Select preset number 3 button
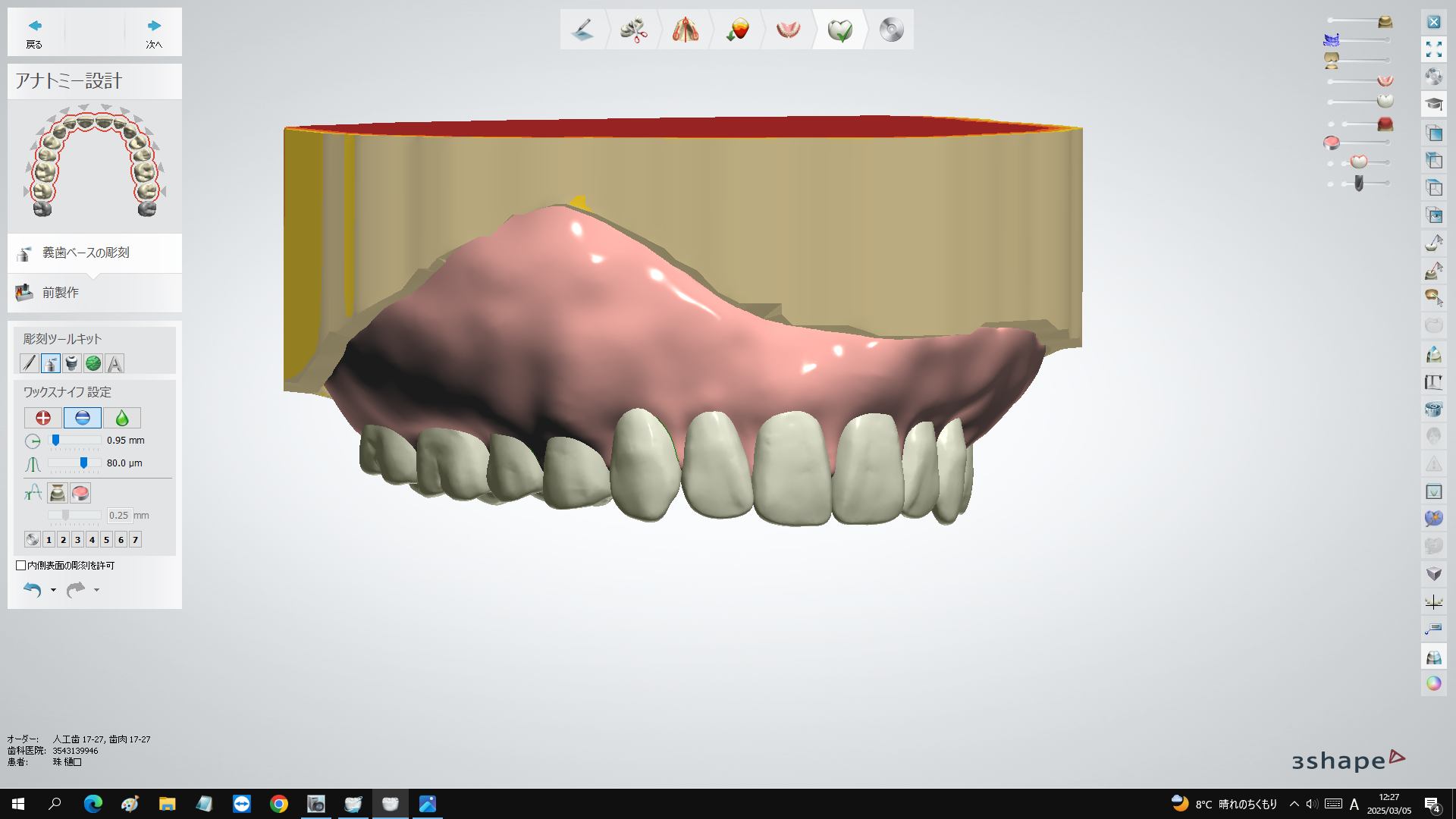The height and width of the screenshot is (819, 1456). (77, 540)
